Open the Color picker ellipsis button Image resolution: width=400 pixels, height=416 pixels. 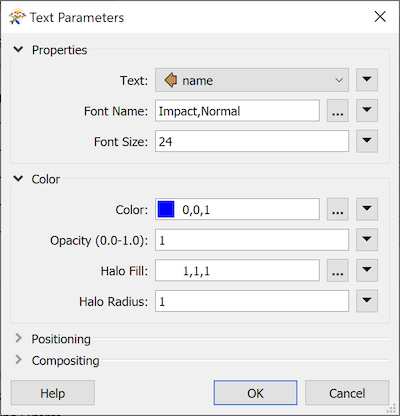click(338, 209)
